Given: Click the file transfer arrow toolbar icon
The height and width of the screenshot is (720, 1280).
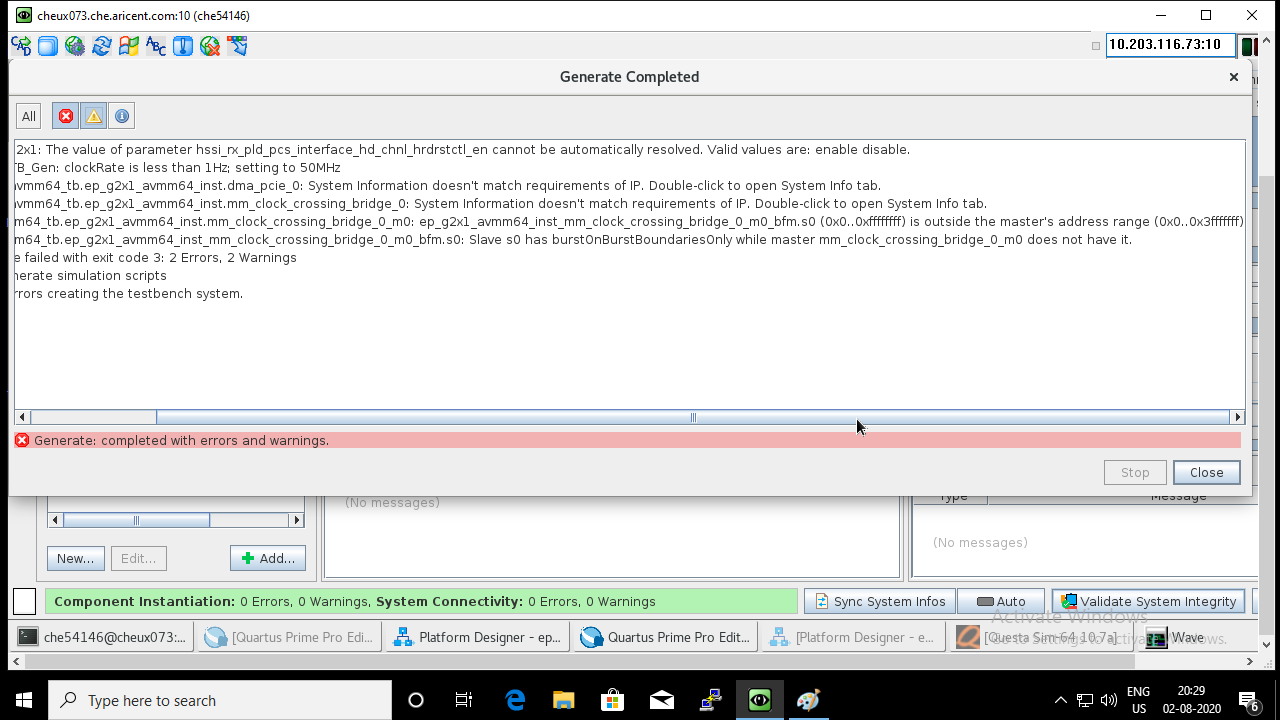Looking at the screenshot, I should 237,46.
